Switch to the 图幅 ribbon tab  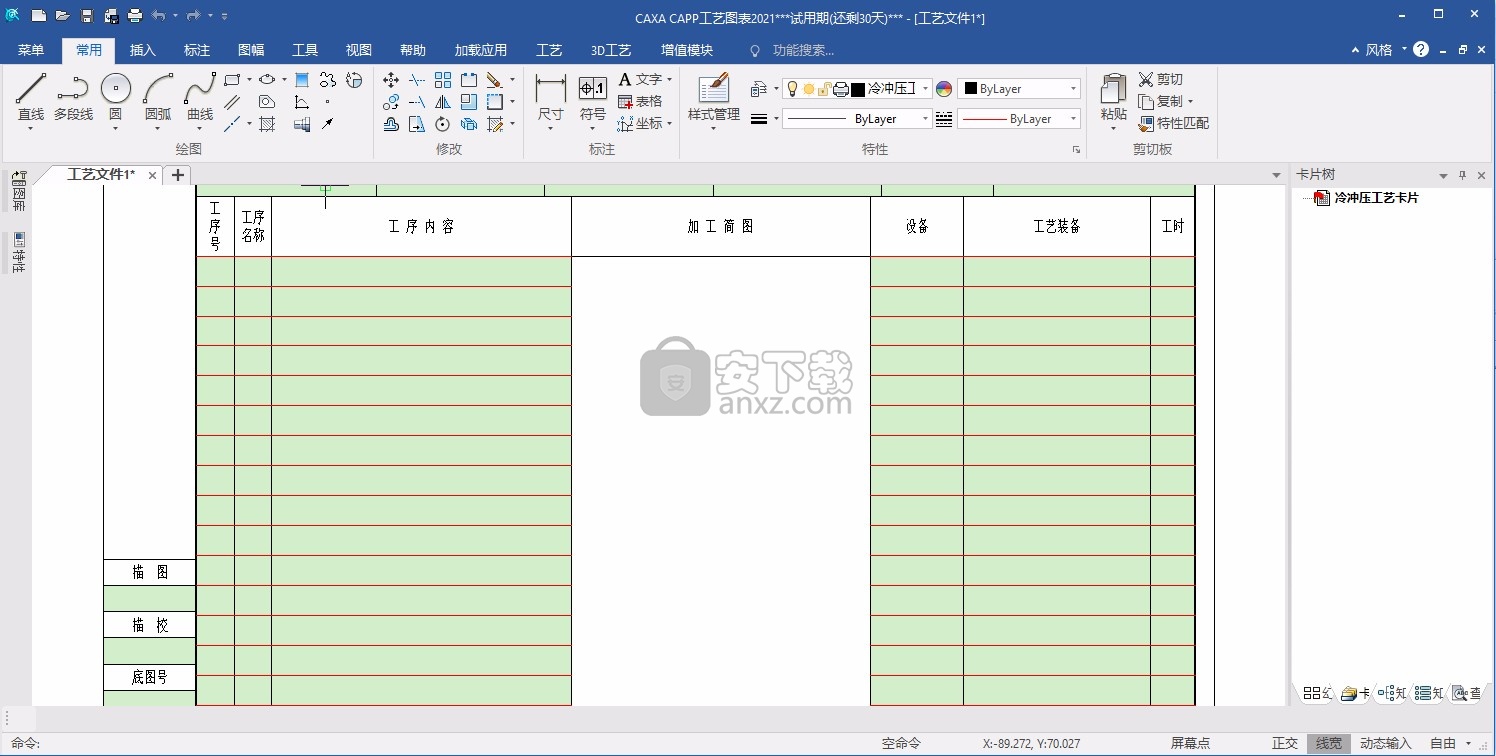click(x=251, y=50)
